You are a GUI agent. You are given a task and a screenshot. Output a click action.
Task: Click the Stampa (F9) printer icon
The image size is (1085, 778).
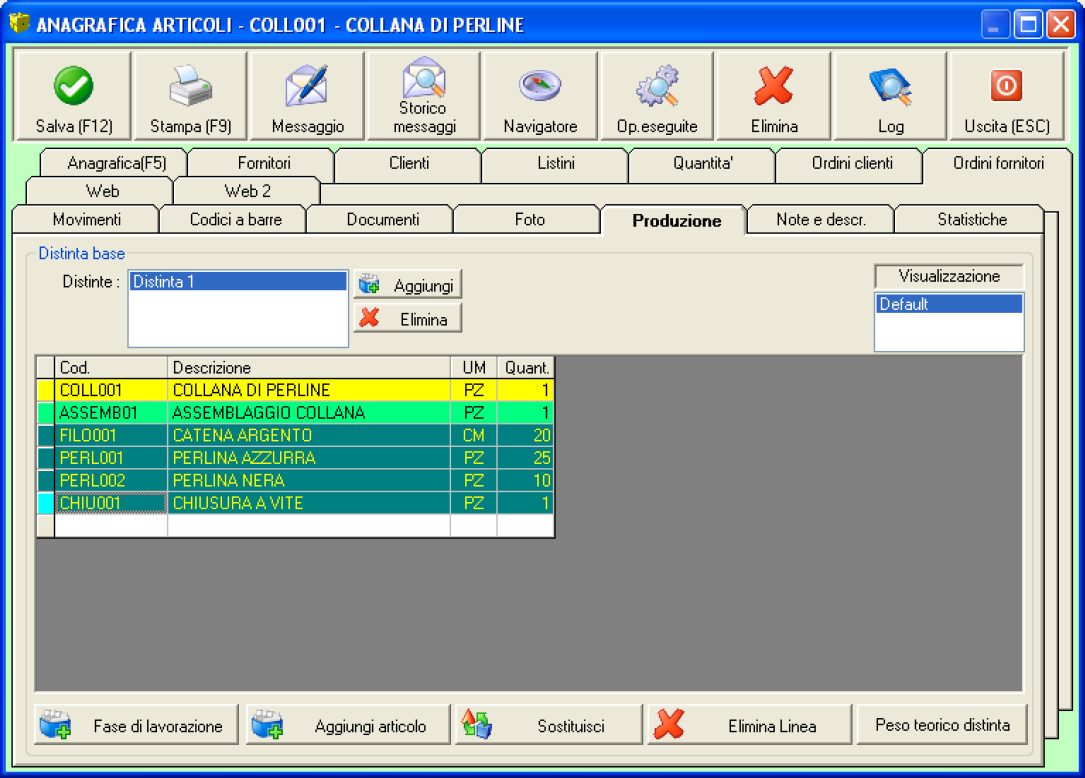click(x=190, y=86)
